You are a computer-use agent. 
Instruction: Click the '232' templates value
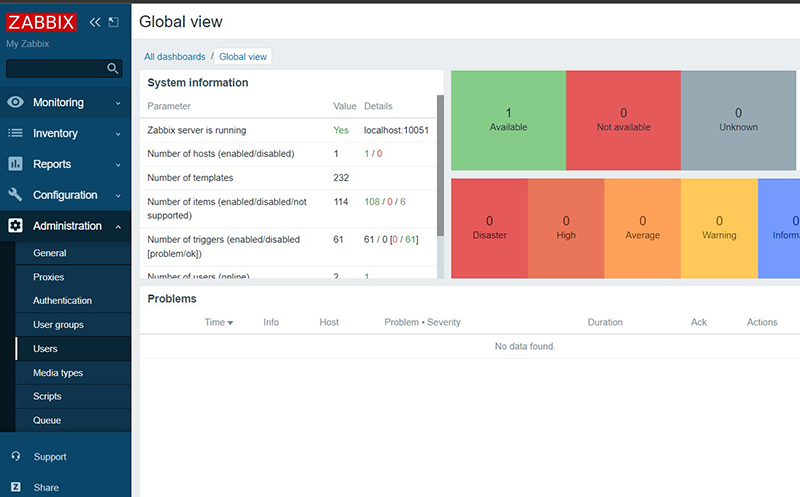(x=341, y=178)
